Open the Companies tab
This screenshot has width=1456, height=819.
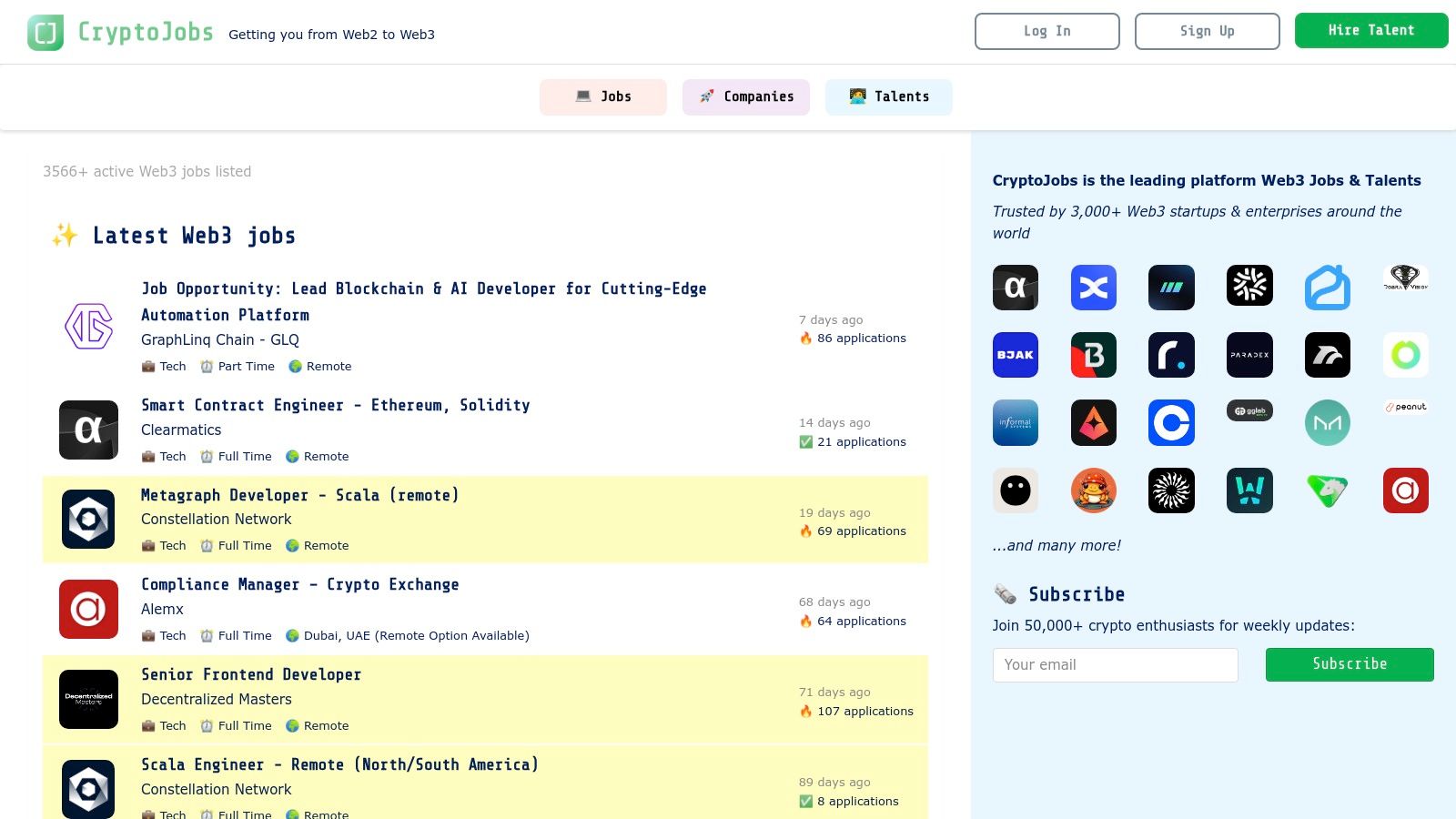[x=746, y=97]
